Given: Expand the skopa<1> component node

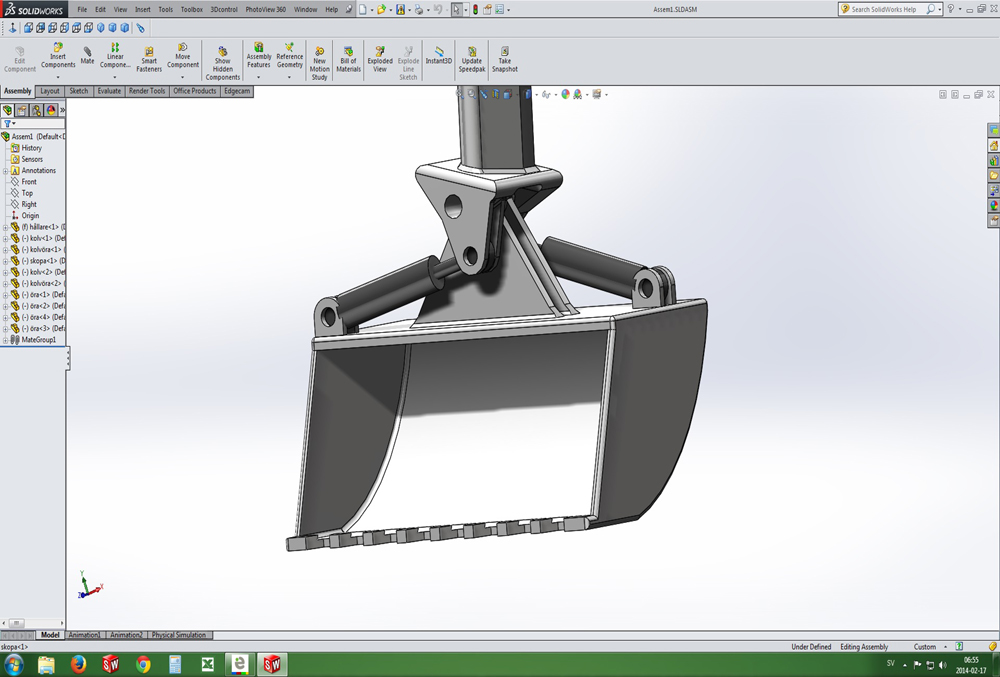Looking at the screenshot, I should coord(5,261).
